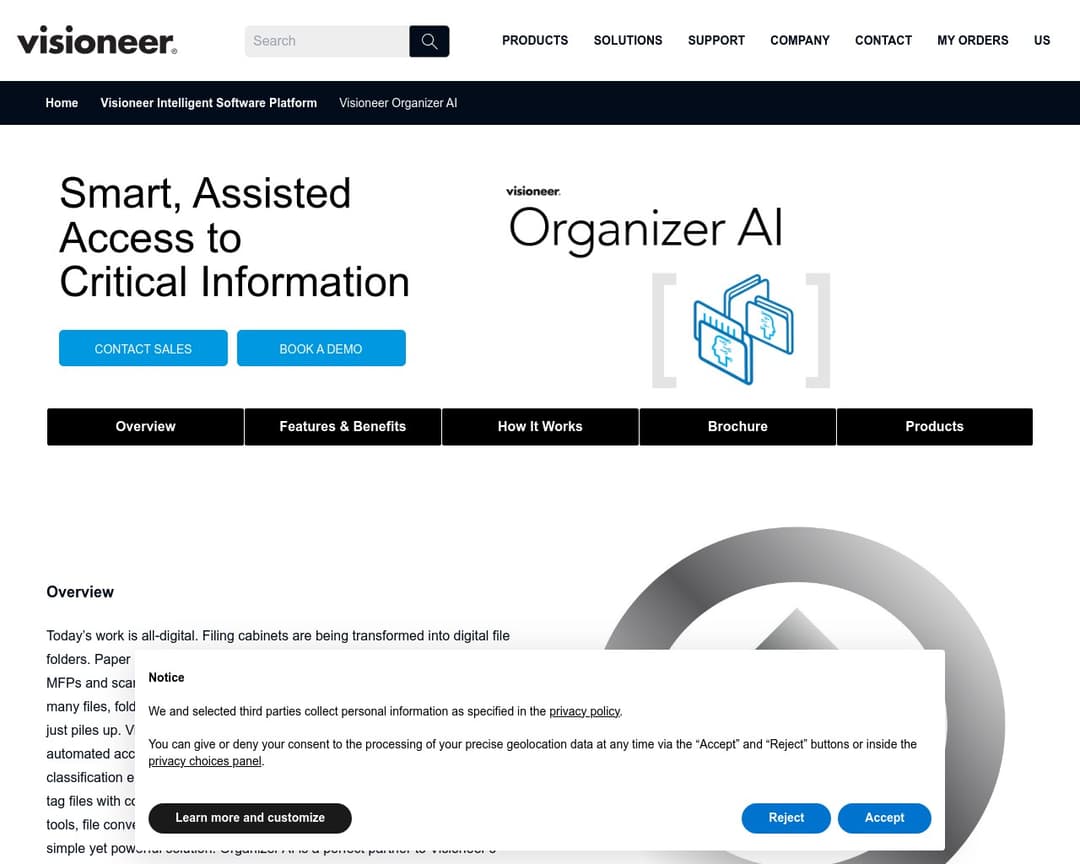This screenshot has height=864, width=1080.
Task: Open the Products tab
Action: (x=935, y=426)
